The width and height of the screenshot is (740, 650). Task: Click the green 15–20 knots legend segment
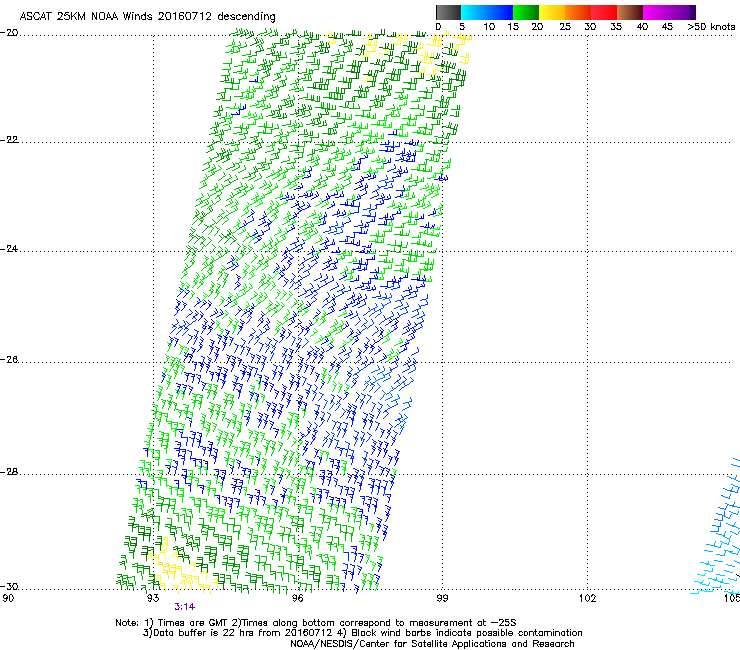coord(526,12)
